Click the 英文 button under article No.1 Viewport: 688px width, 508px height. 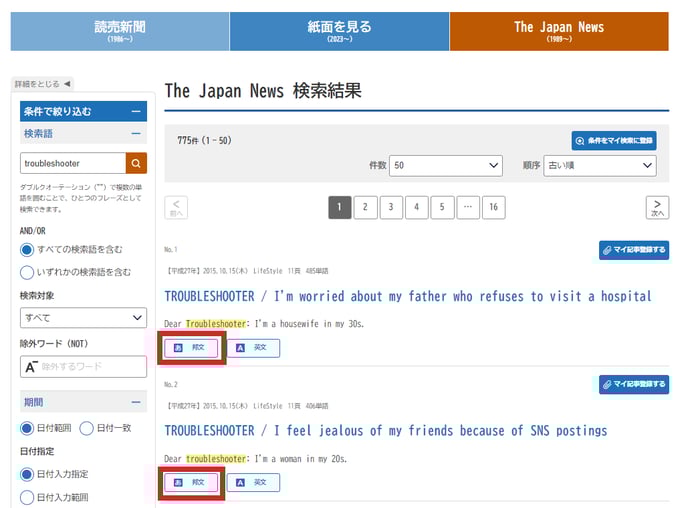pos(253,348)
